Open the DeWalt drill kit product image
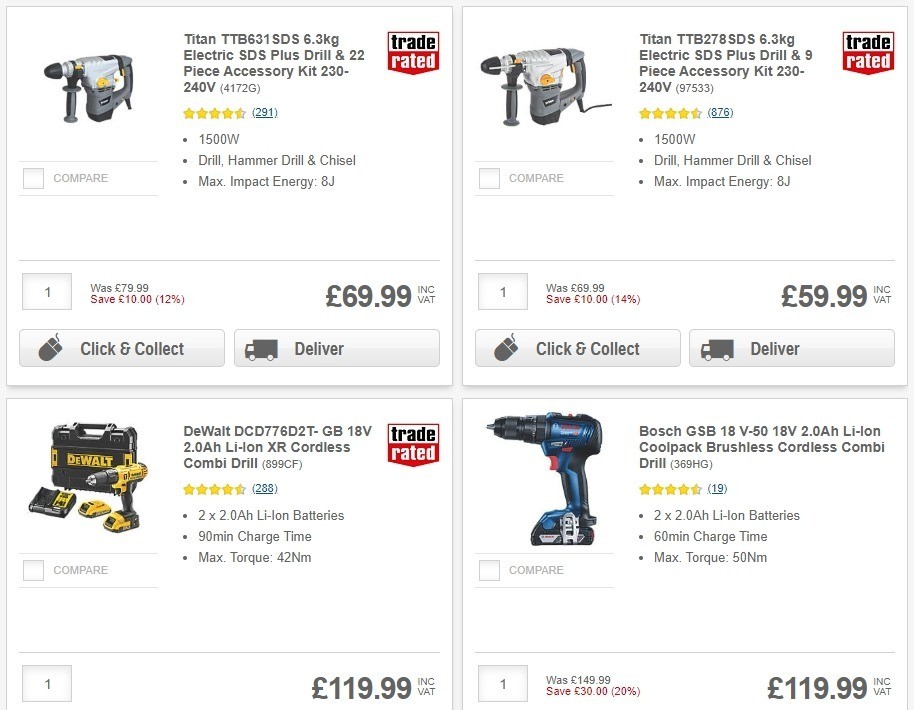914x710 pixels. (88, 475)
